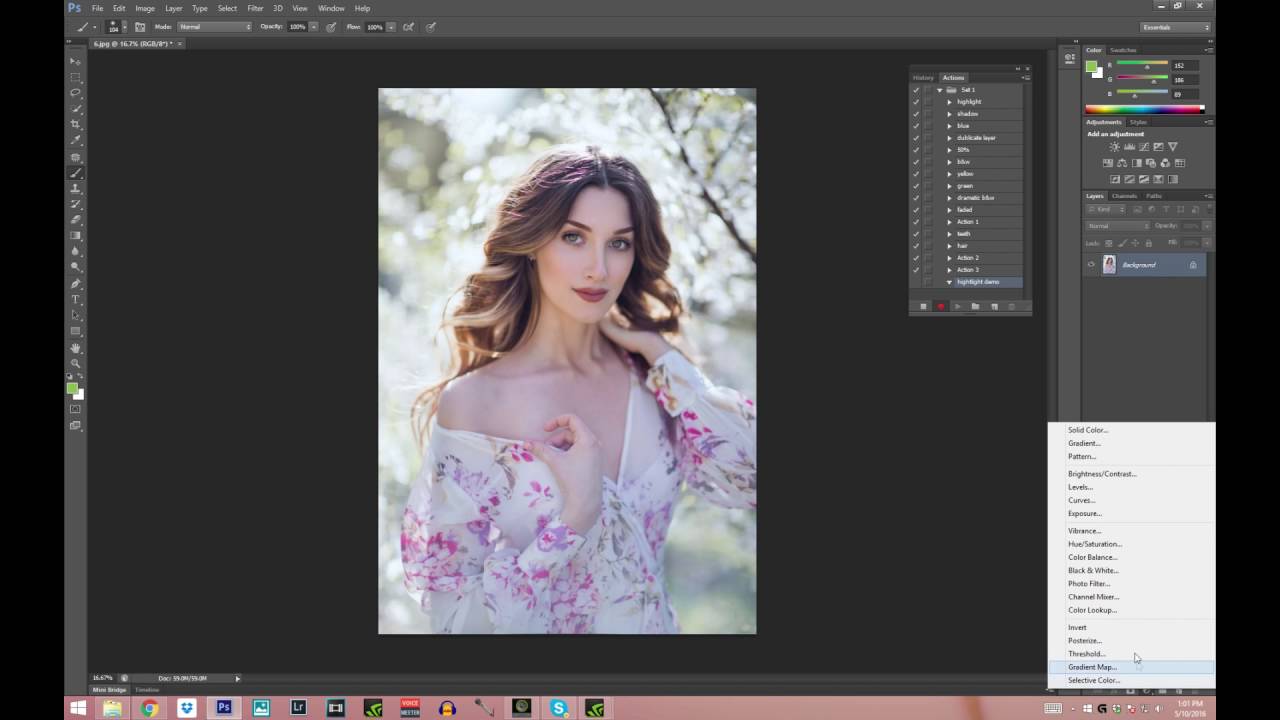1280x720 pixels.
Task: Select the Pen tool
Action: point(76,284)
